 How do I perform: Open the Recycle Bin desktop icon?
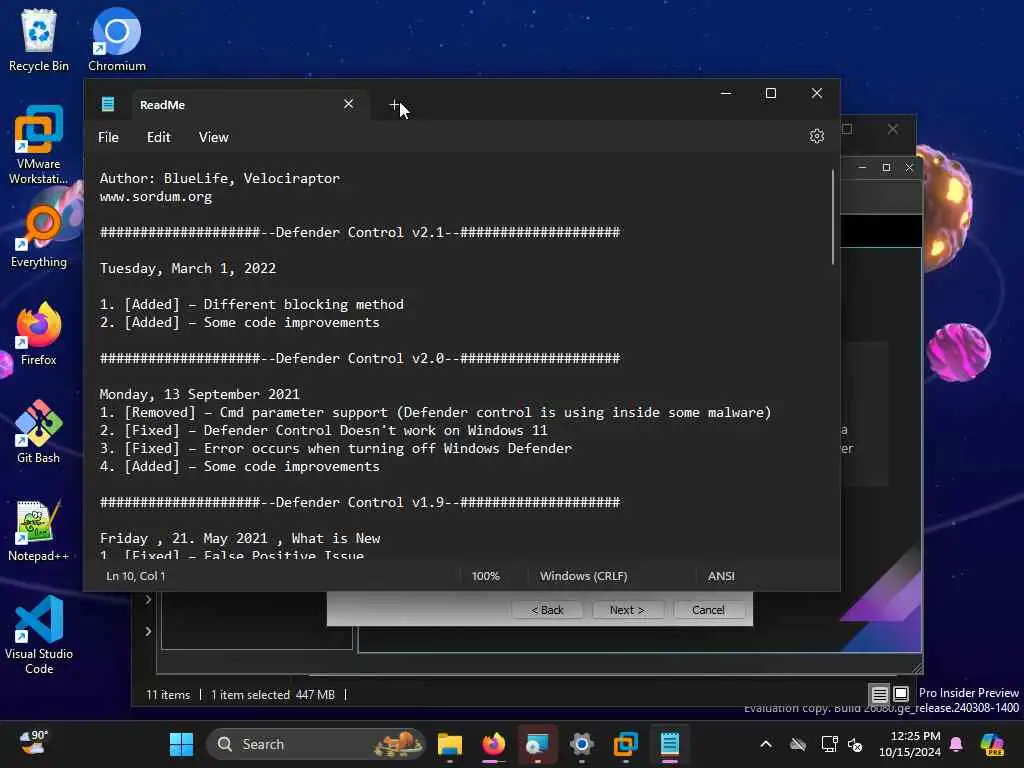point(39,40)
